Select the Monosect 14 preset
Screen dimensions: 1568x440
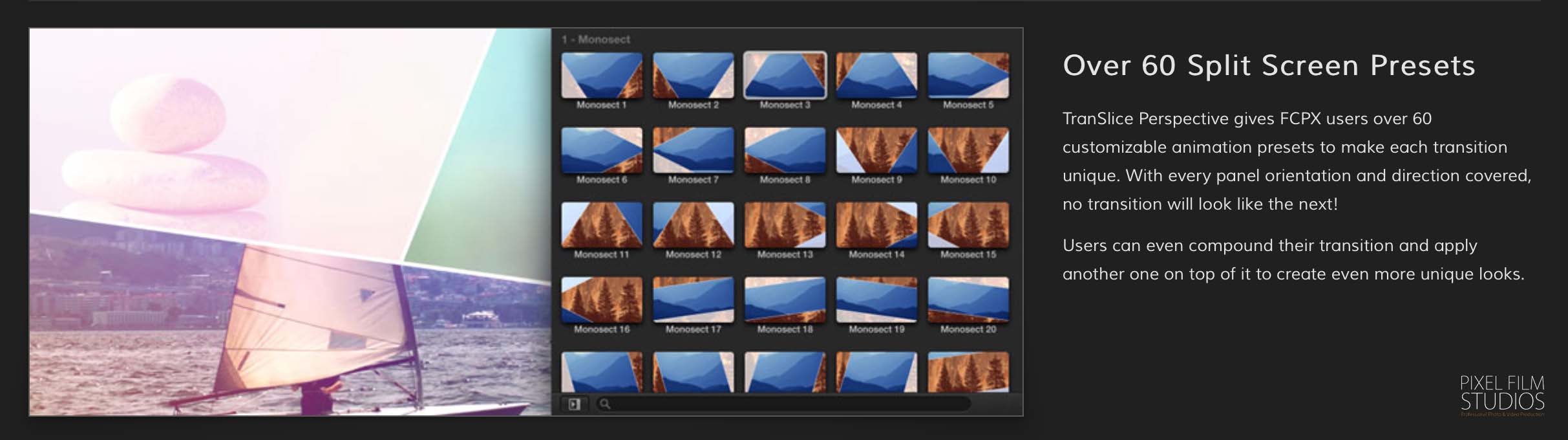[x=876, y=225]
